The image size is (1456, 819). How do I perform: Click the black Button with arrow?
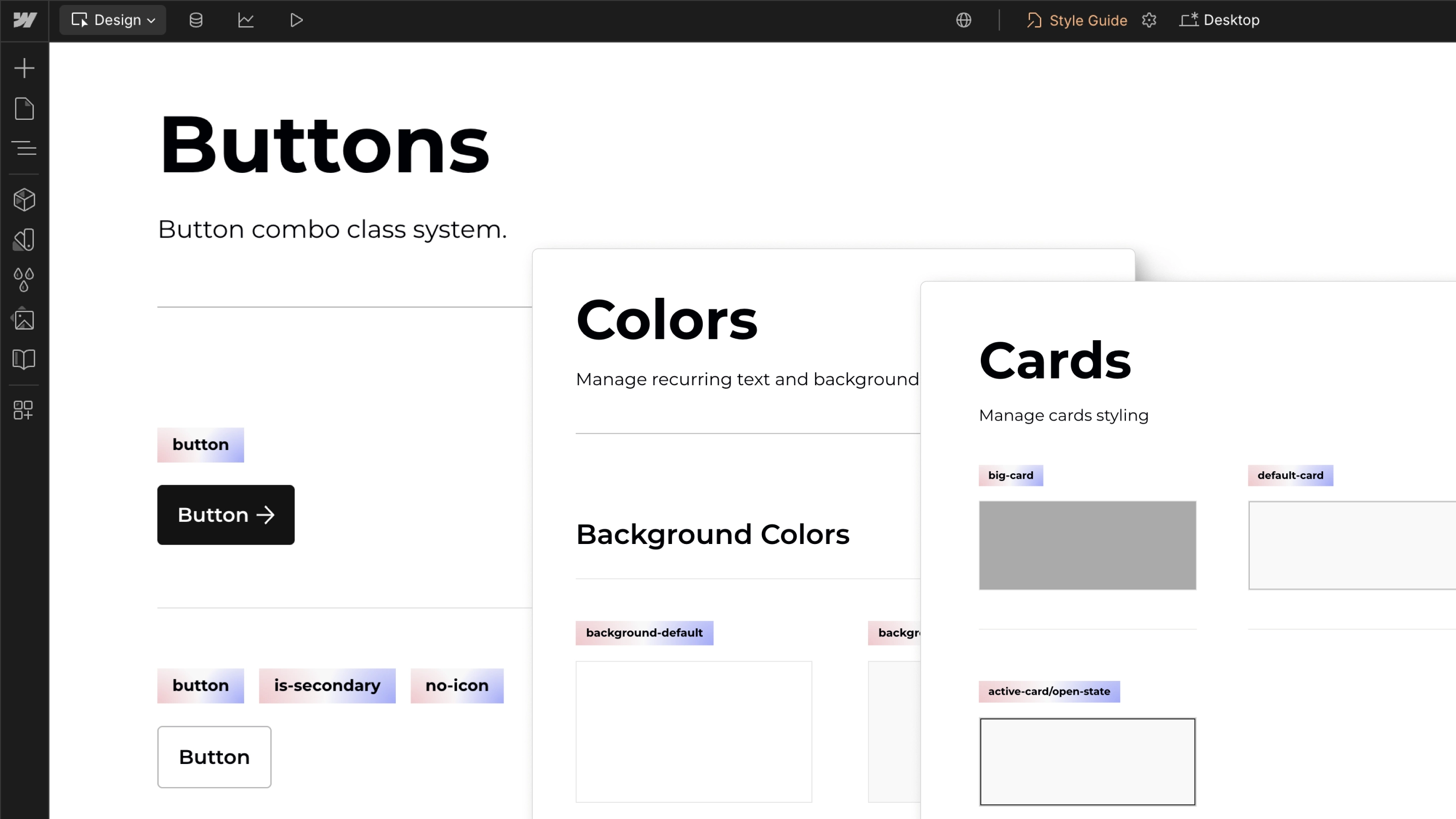(x=225, y=515)
